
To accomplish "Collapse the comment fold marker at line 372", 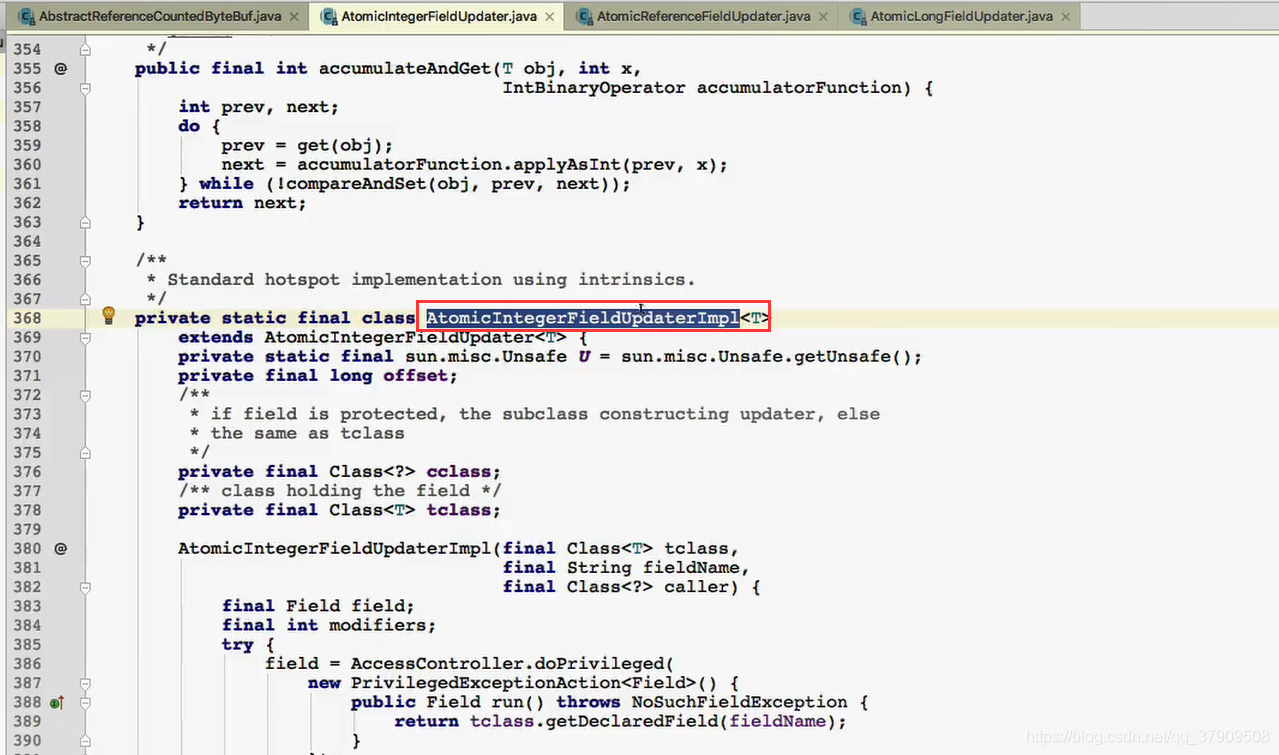I will click(x=84, y=394).
